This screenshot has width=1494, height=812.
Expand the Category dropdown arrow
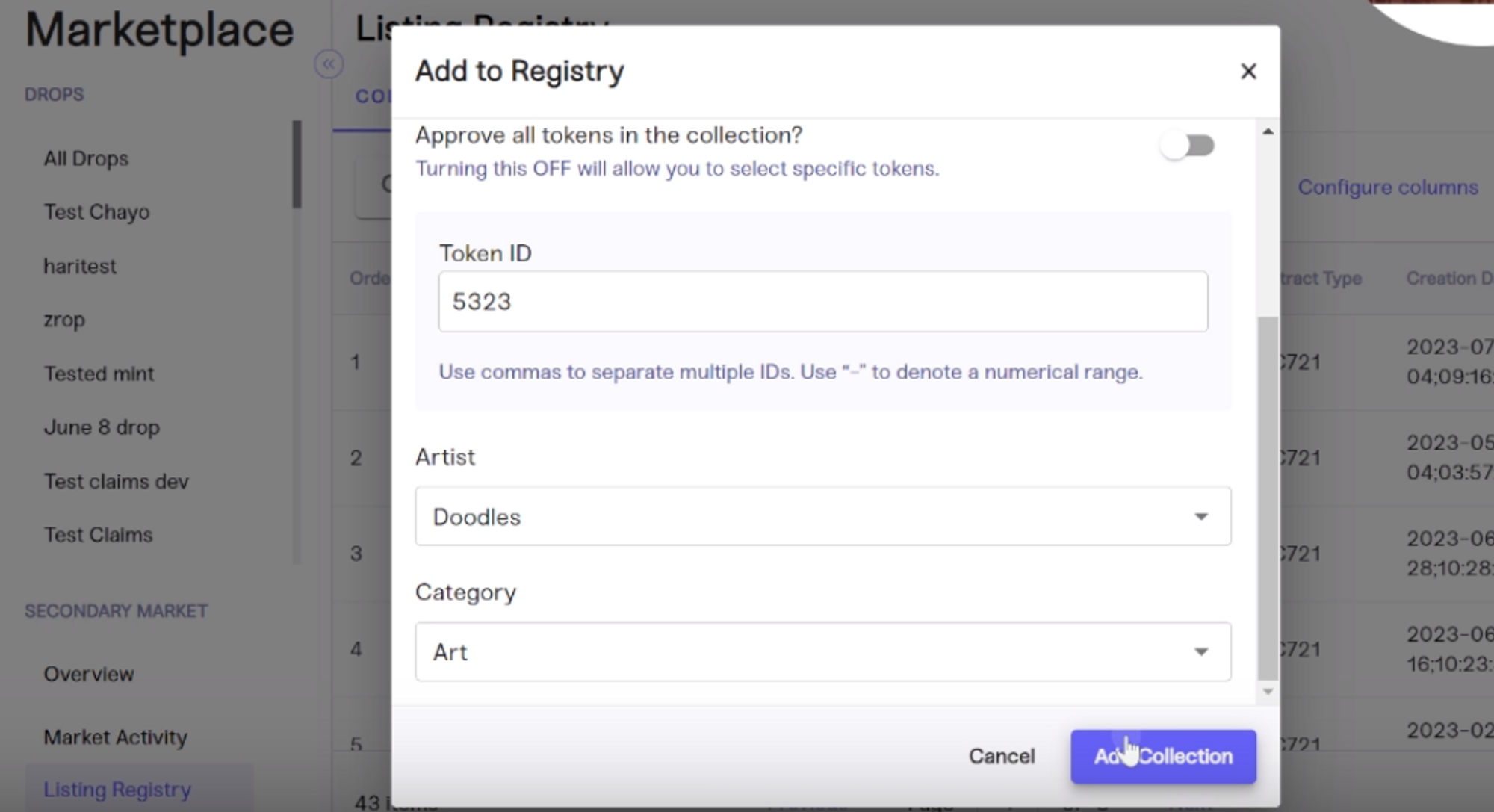point(1200,652)
